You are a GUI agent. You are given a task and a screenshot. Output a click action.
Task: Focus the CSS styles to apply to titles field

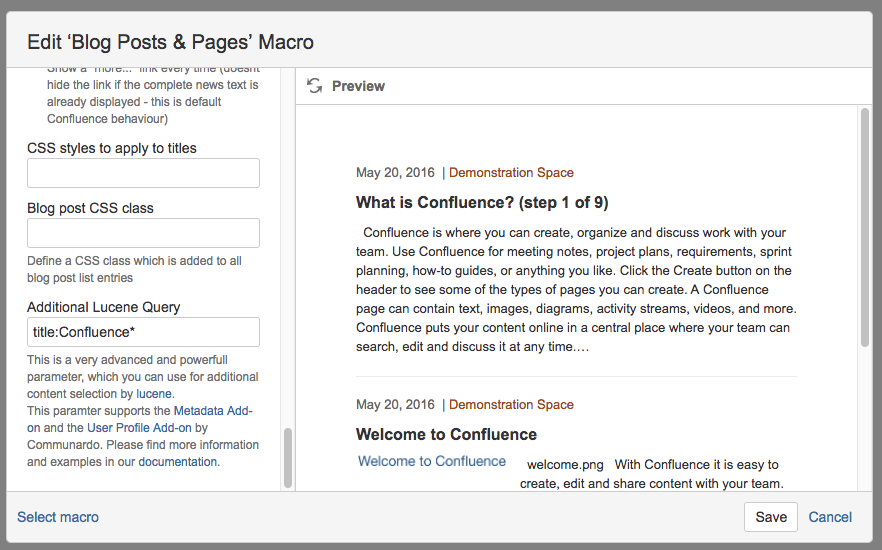[143, 173]
